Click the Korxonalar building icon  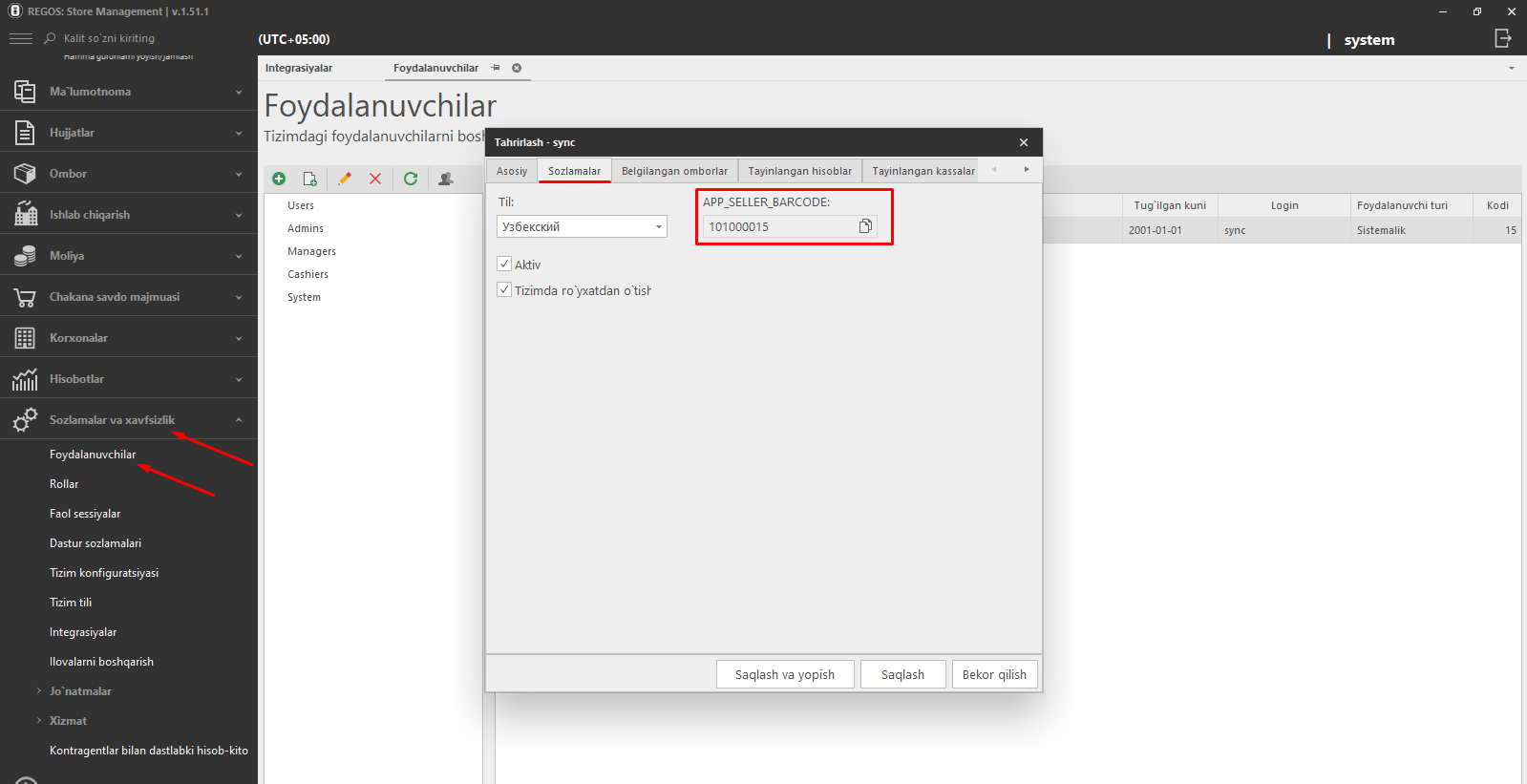pyautogui.click(x=25, y=338)
